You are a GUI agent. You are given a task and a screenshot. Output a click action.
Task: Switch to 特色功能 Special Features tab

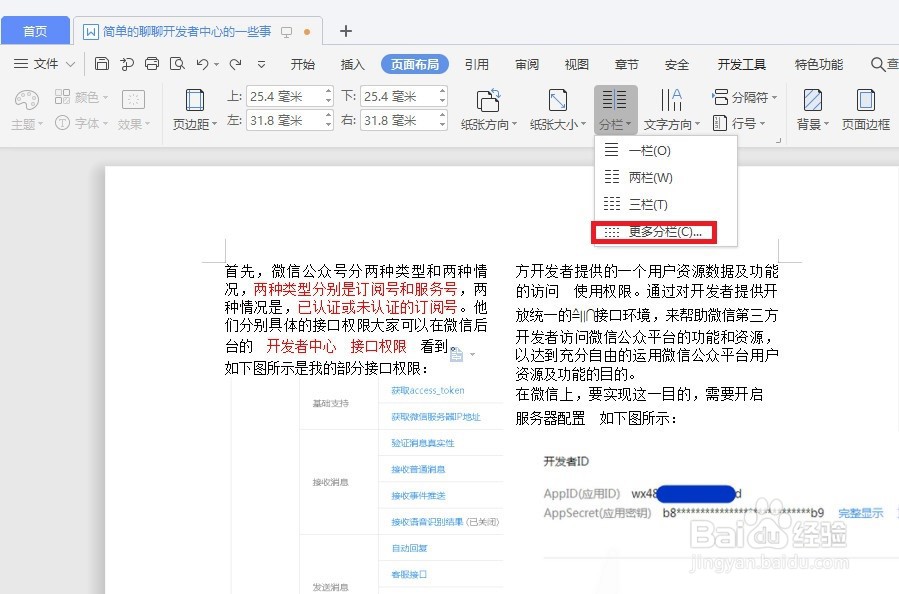point(819,64)
